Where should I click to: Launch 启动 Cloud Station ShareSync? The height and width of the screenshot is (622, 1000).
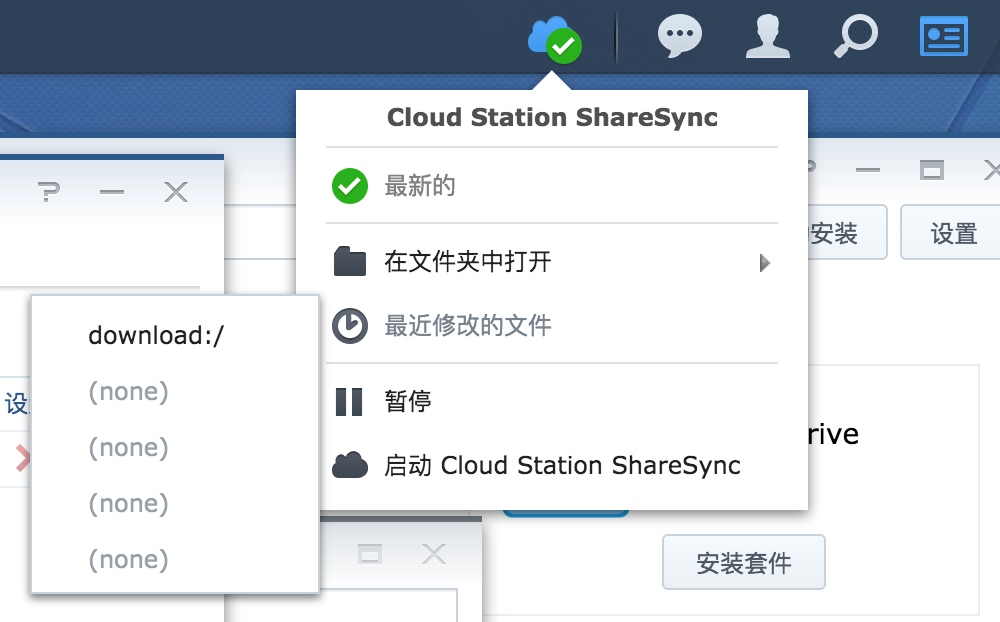click(x=552, y=466)
